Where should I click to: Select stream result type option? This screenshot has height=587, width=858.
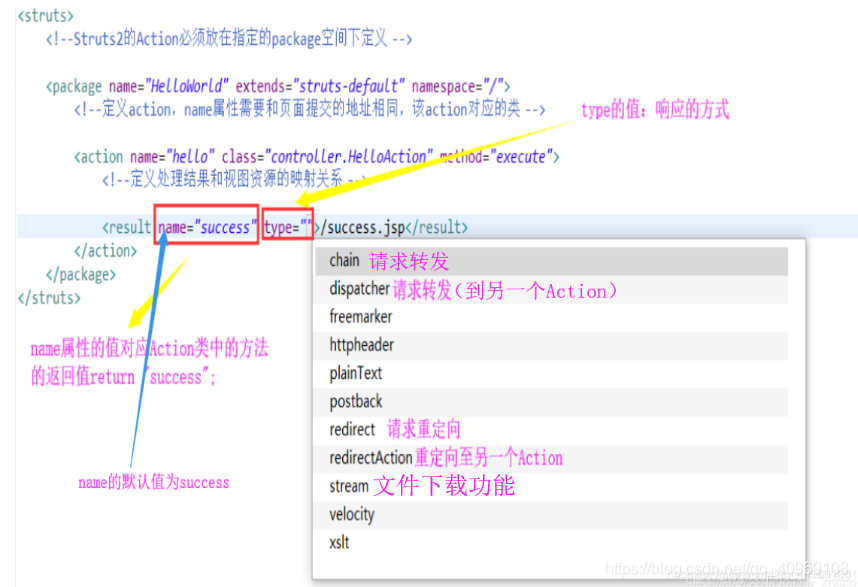pos(552,486)
